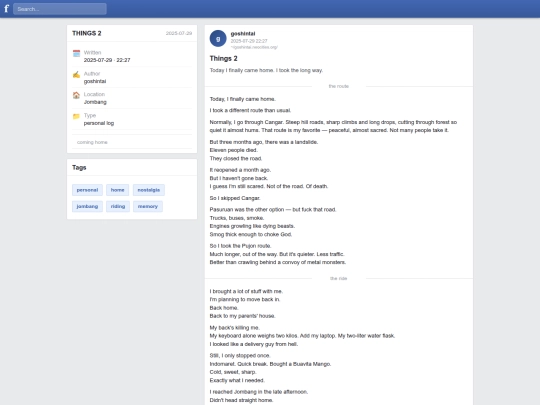Click 'the route' section label
Screen dimensions: 540x405
(x=339, y=86)
